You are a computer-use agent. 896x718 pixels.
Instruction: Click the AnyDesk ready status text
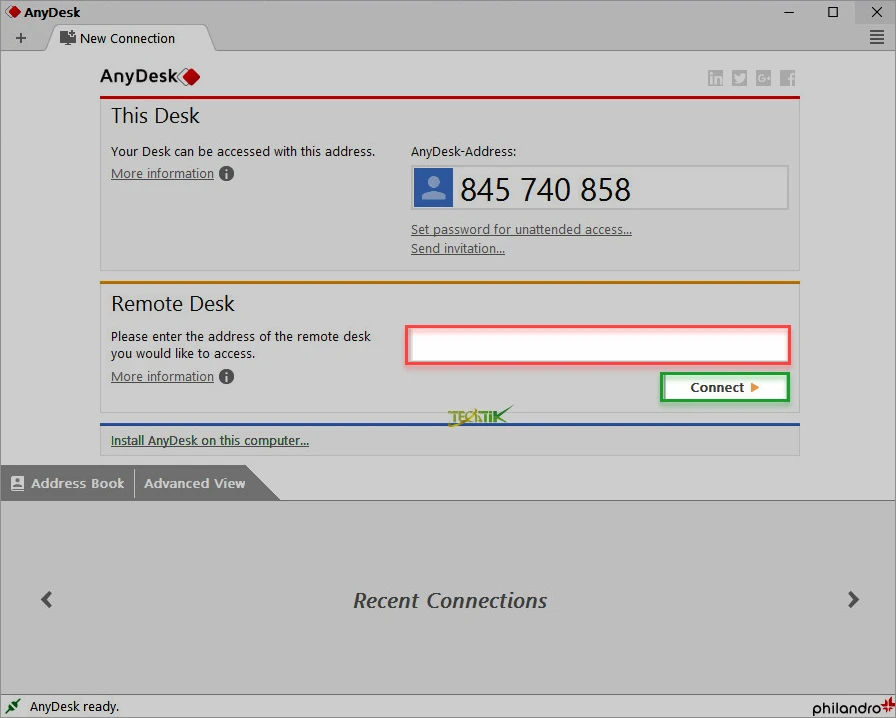coord(74,707)
